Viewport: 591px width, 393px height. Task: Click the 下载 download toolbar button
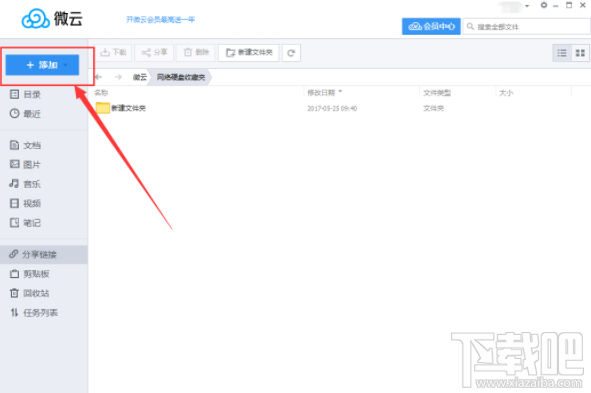(x=113, y=52)
